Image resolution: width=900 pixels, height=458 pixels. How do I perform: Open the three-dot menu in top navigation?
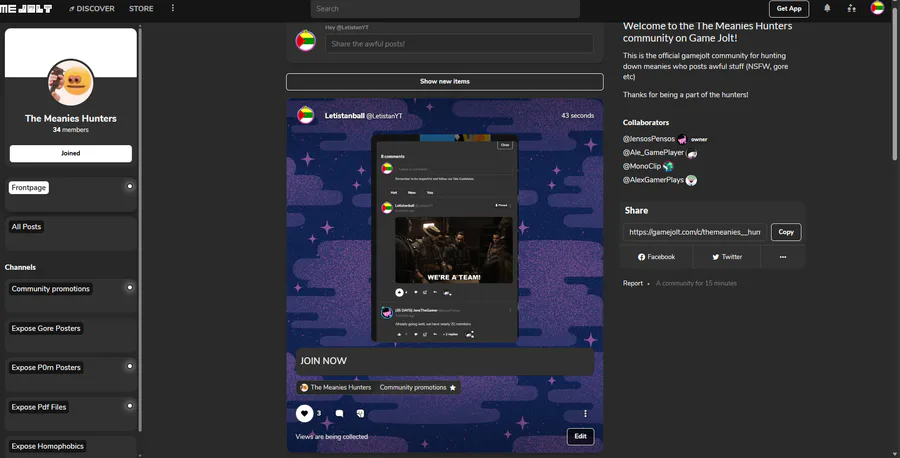173,8
